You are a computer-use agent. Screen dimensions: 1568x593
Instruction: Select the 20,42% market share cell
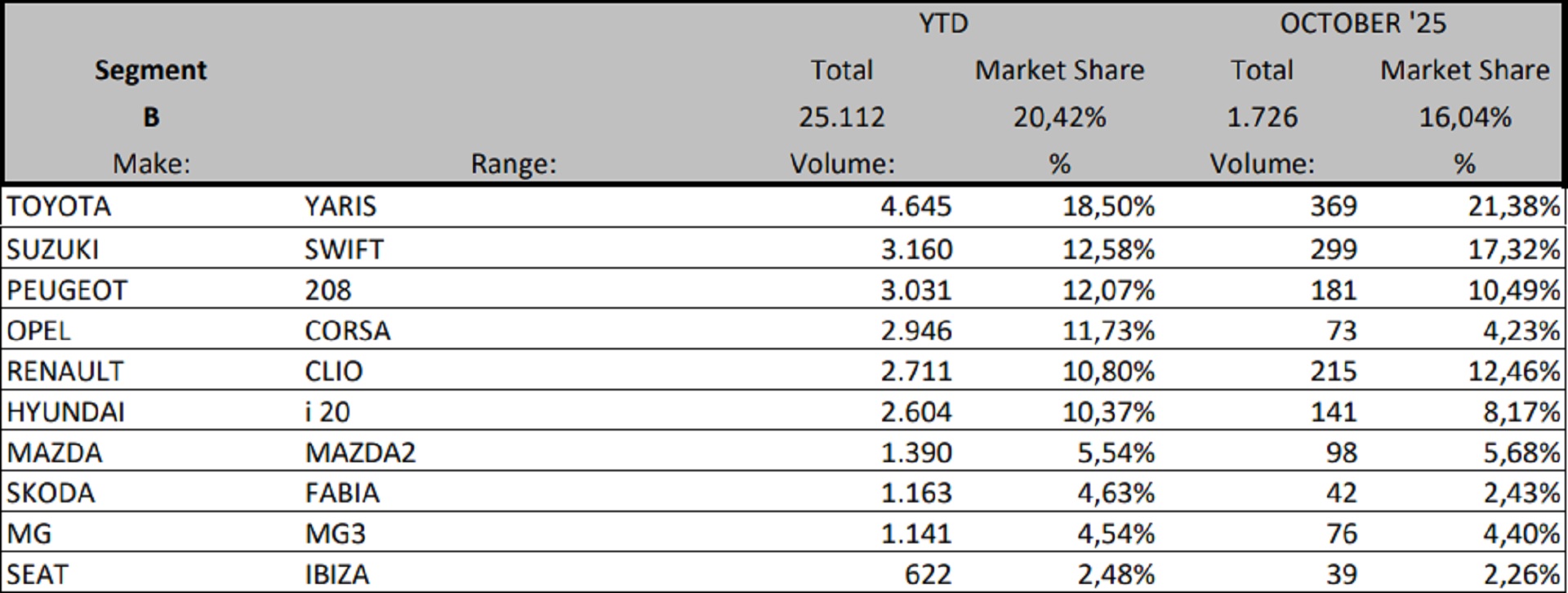click(x=1059, y=118)
